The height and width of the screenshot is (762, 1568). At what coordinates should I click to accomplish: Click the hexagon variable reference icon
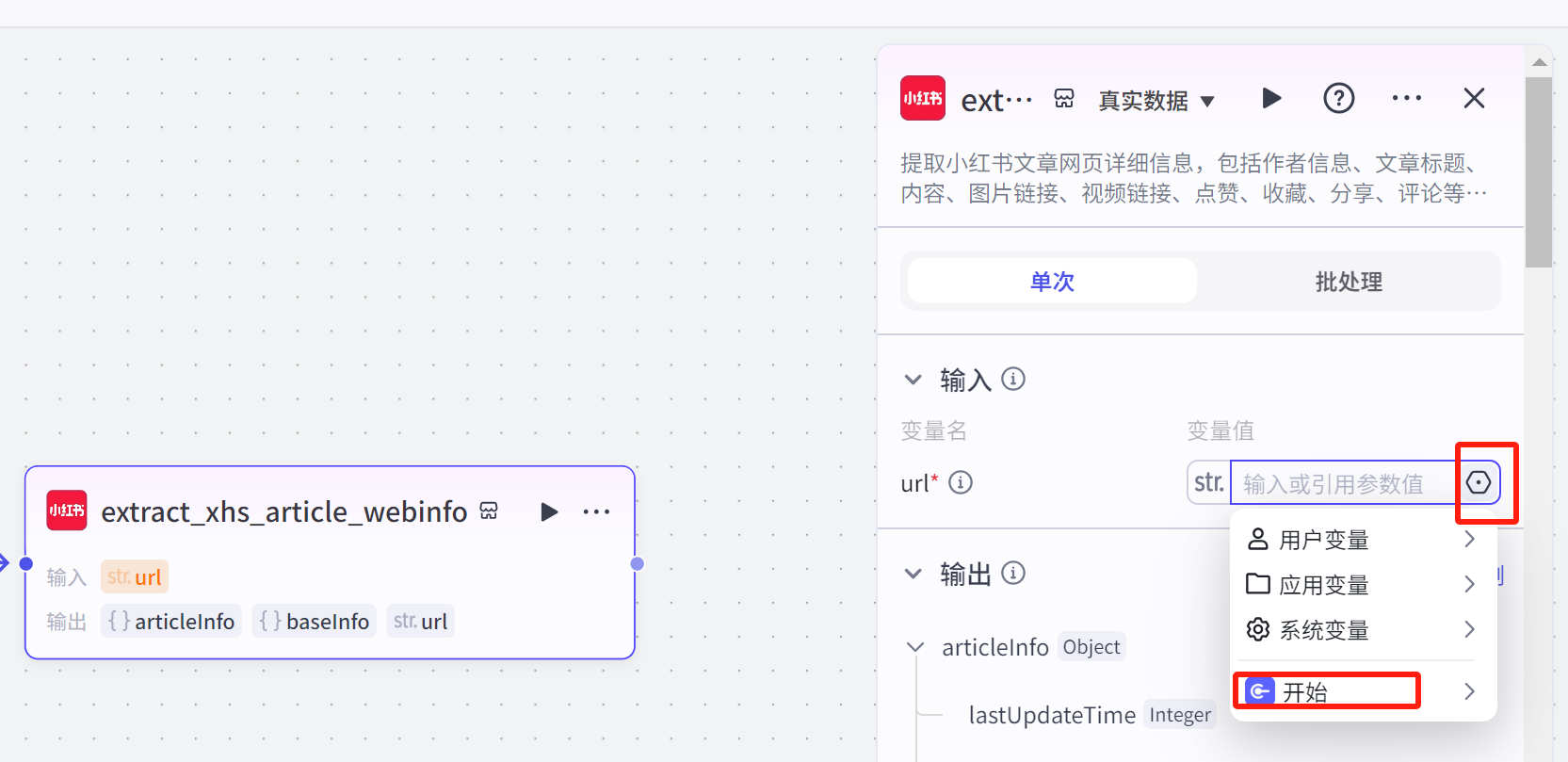[1479, 482]
